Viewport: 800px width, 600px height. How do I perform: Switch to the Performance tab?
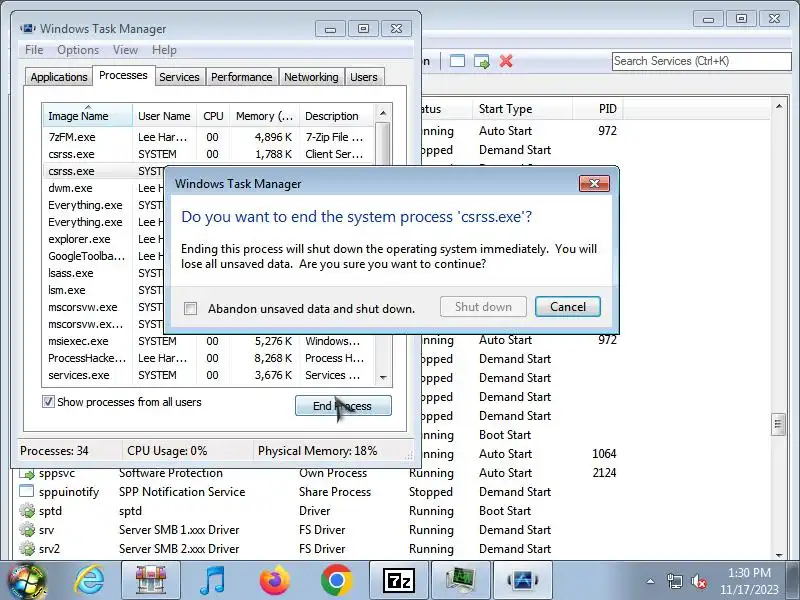tap(241, 77)
